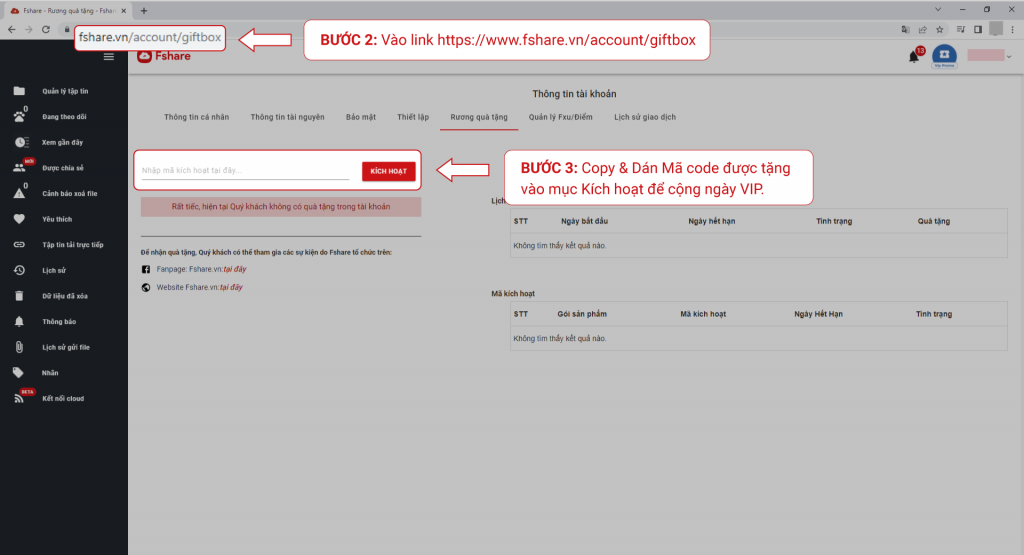Open the browser share icon

tap(923, 29)
